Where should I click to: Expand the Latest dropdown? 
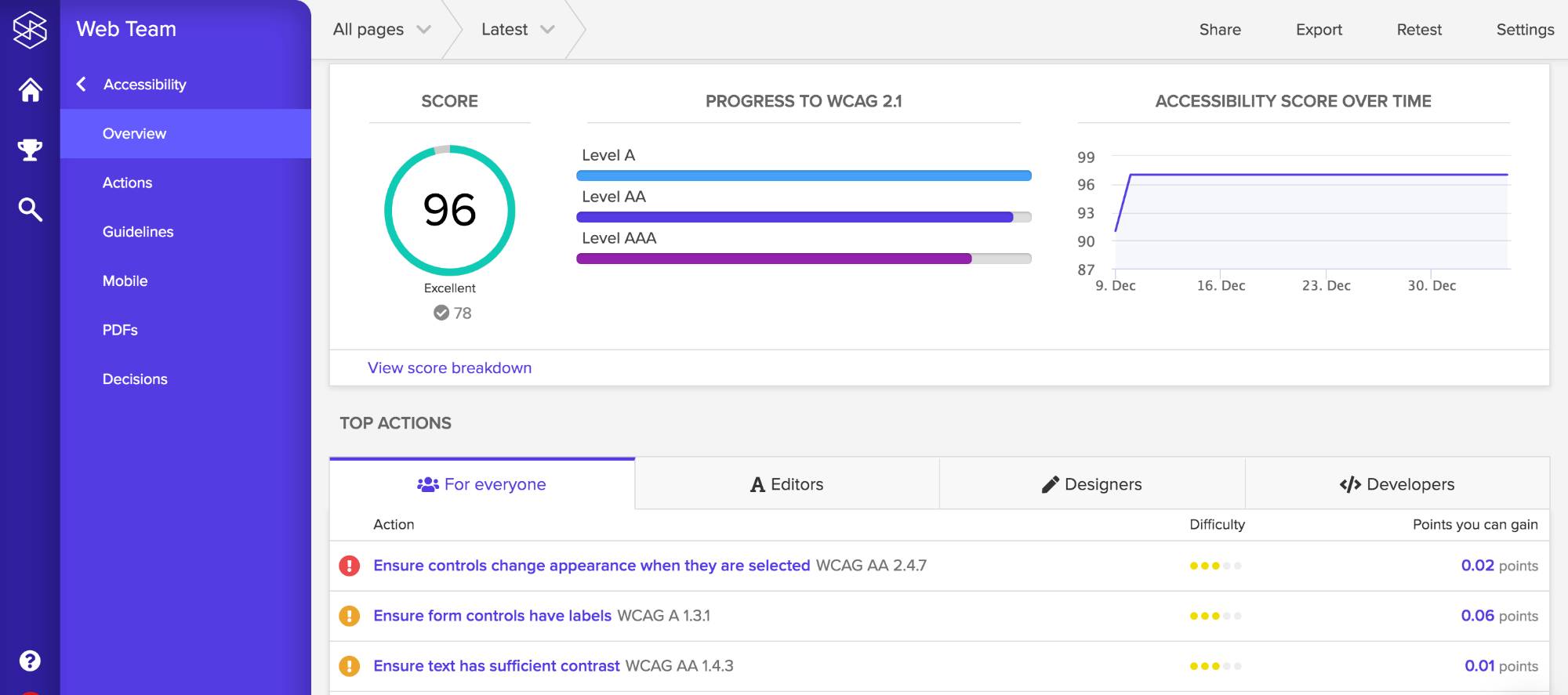[x=517, y=30]
